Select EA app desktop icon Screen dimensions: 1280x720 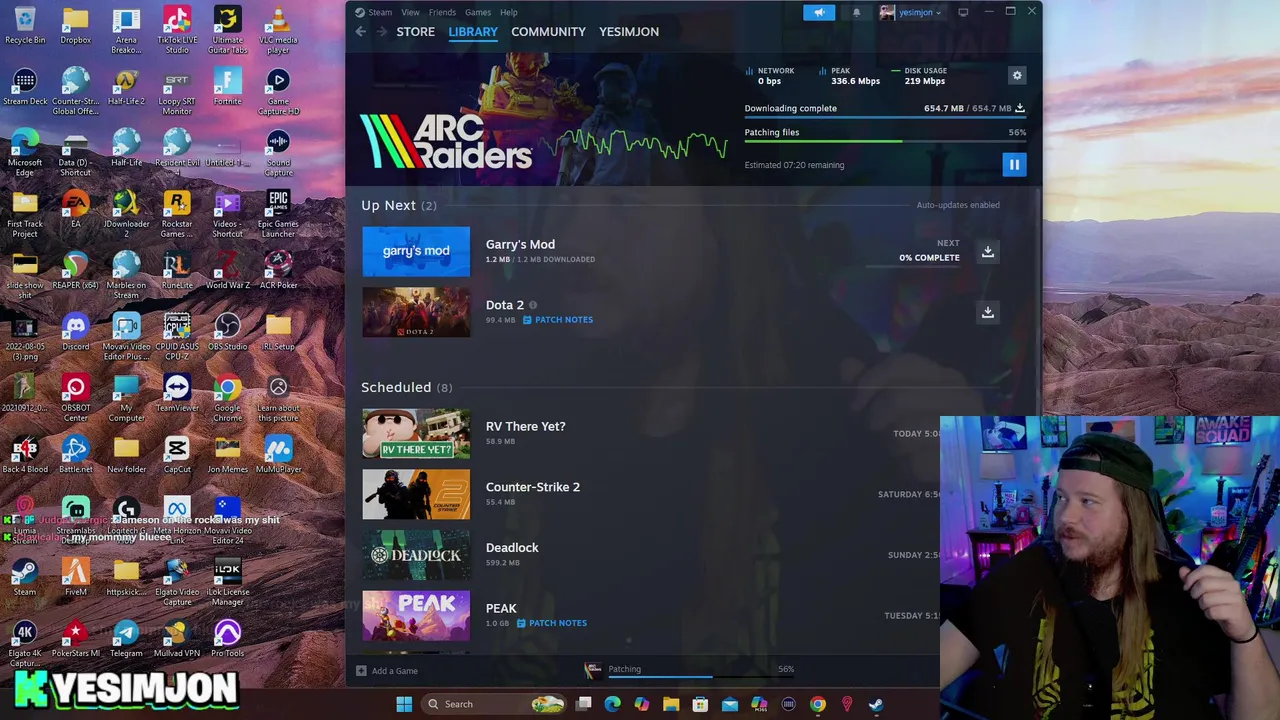pos(75,211)
